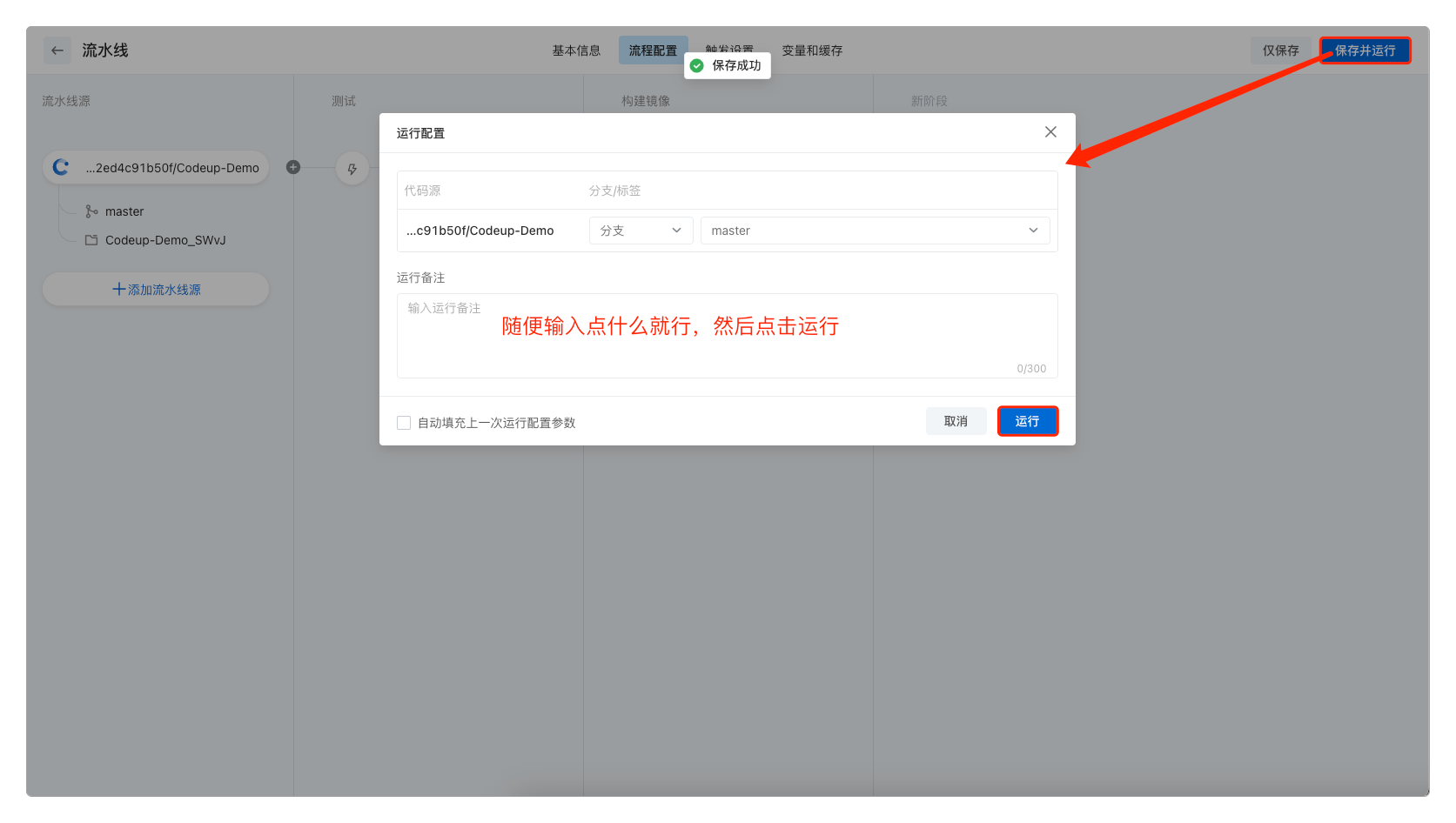Switch to 流程配置 tab

(x=653, y=50)
